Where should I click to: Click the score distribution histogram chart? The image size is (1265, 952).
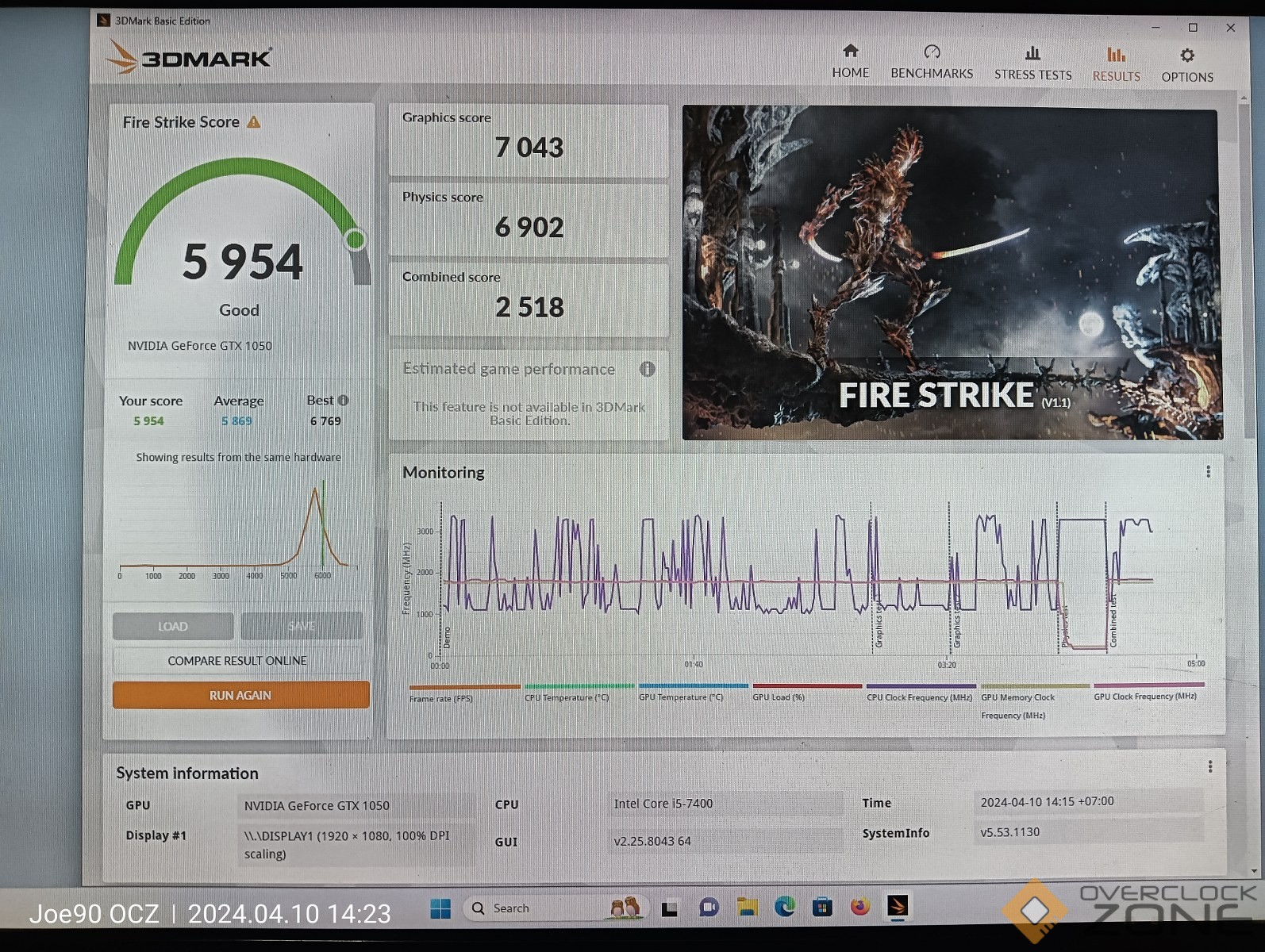click(238, 530)
